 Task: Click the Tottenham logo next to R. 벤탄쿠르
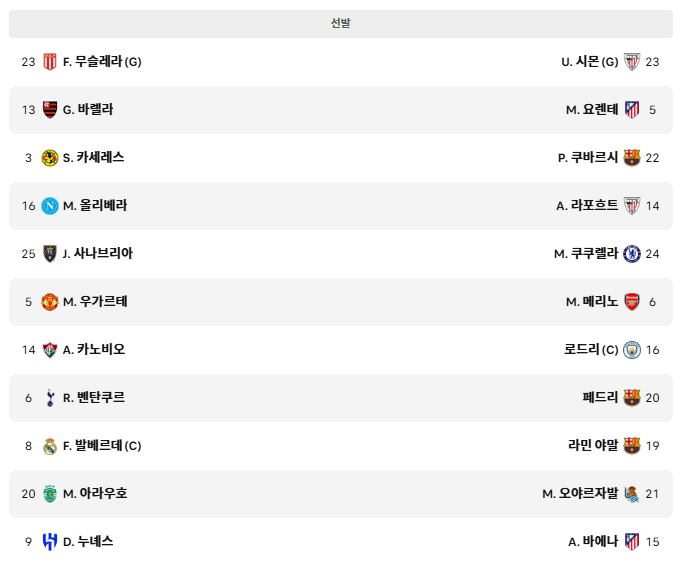tap(50, 398)
